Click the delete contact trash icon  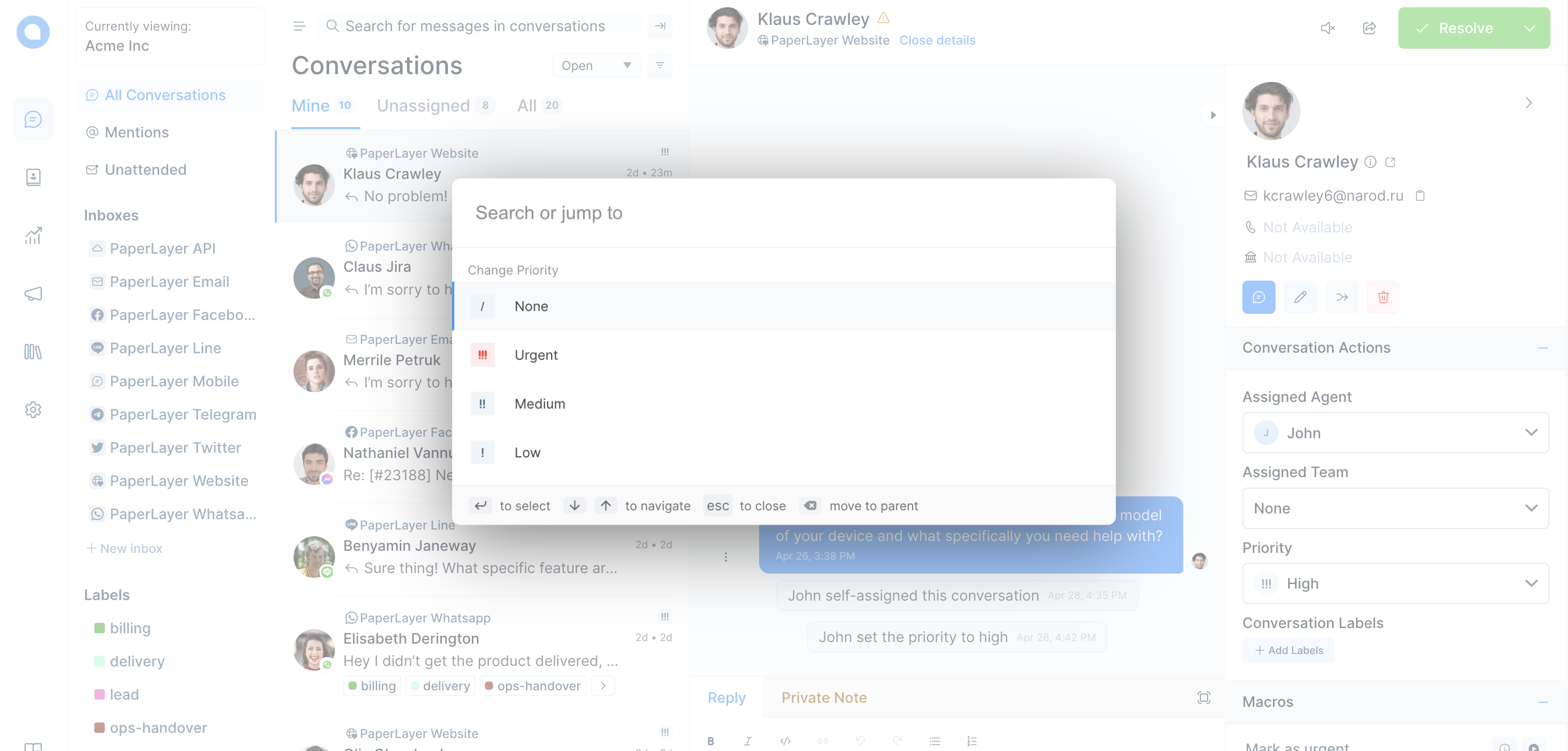[1383, 296]
